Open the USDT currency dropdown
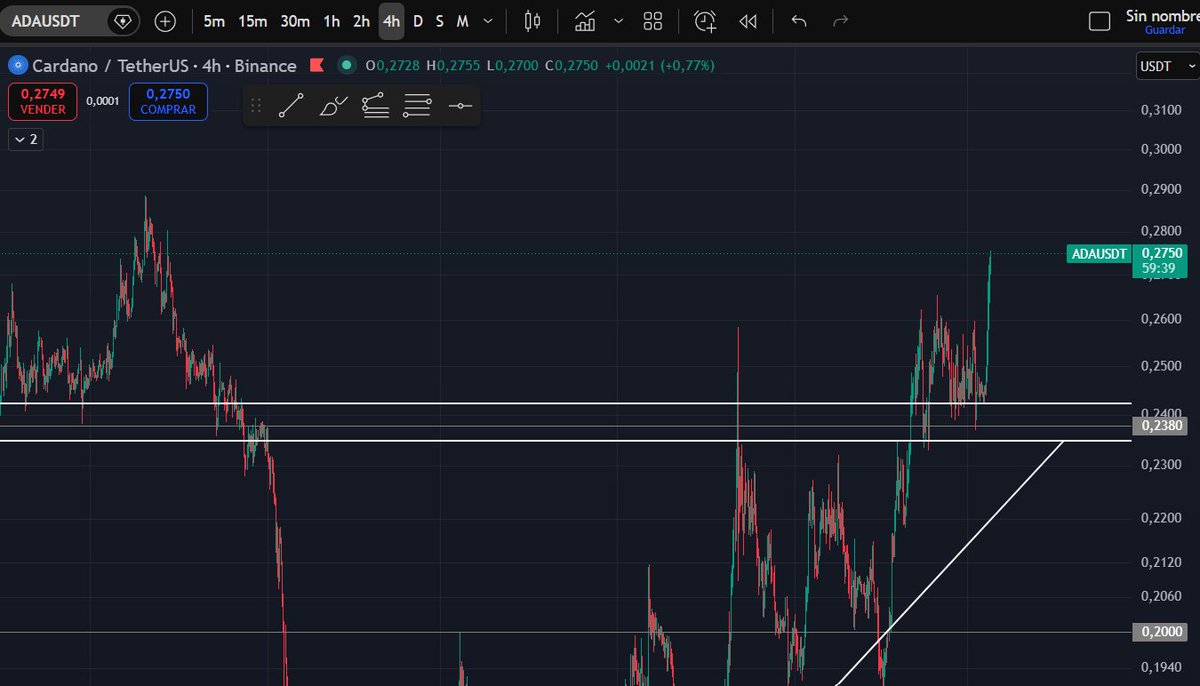The image size is (1200, 686). [x=1166, y=66]
